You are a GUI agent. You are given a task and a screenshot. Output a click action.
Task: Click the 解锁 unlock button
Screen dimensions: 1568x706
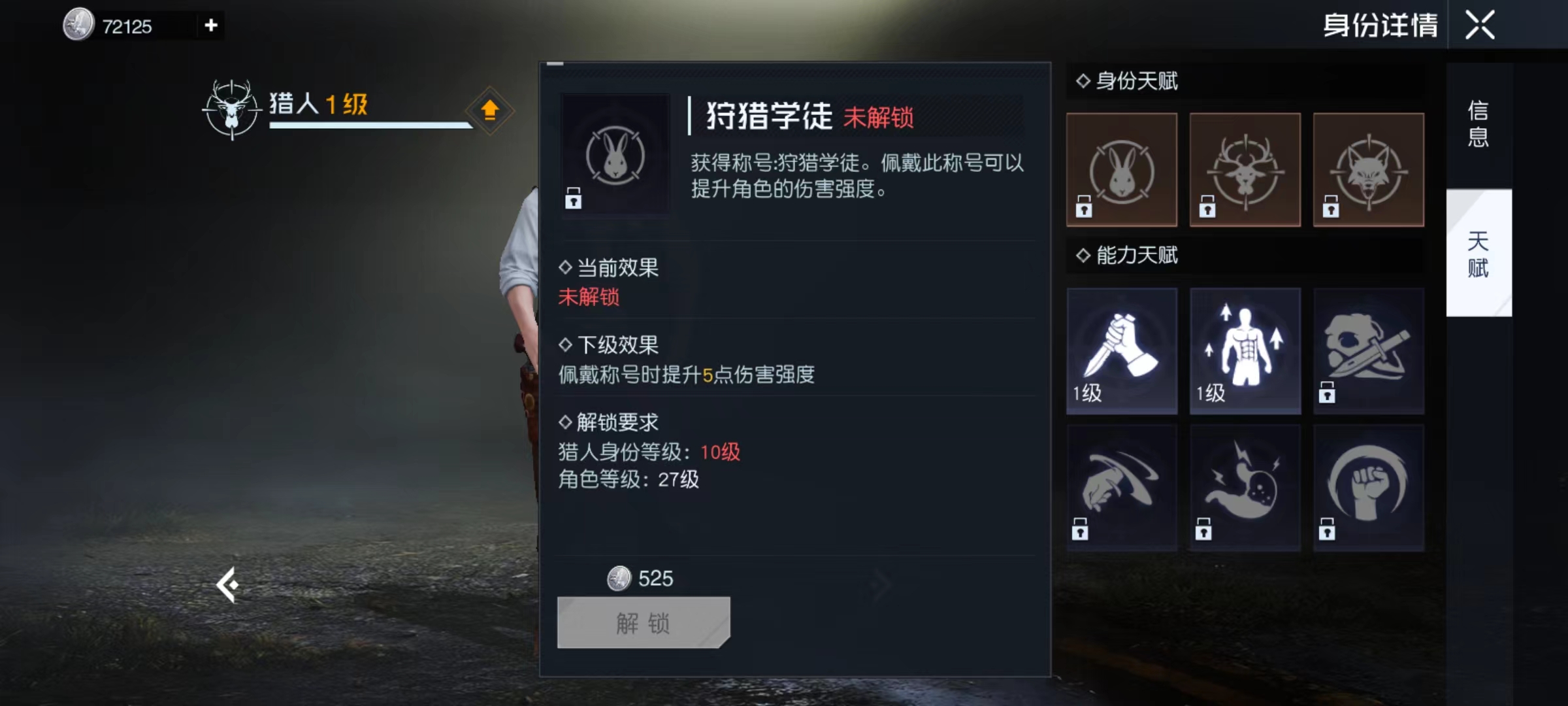point(644,622)
